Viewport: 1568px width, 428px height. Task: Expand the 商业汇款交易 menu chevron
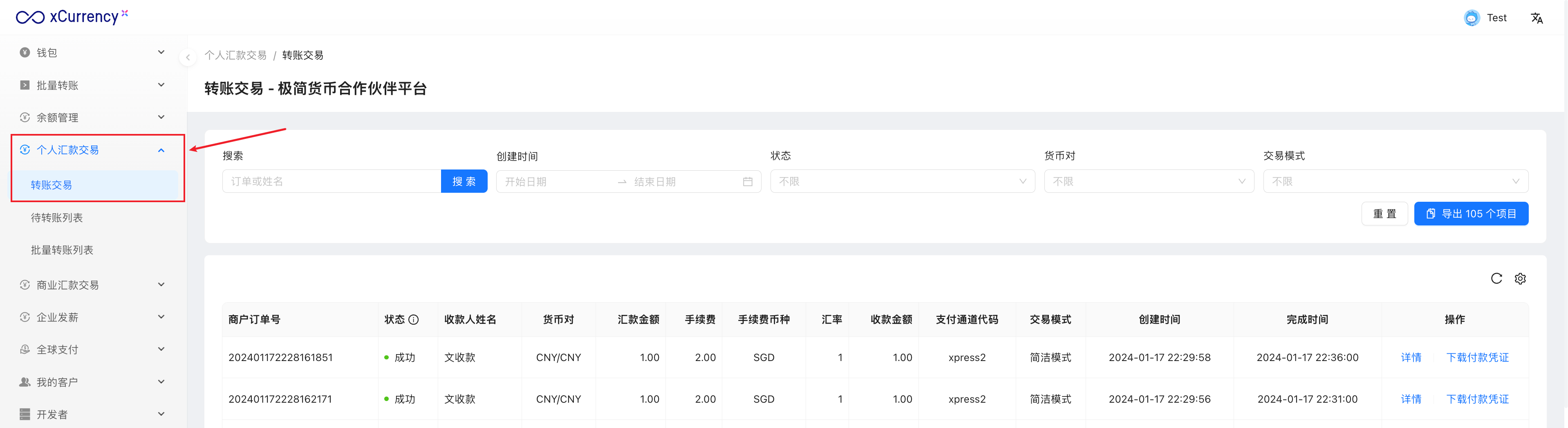pos(161,284)
